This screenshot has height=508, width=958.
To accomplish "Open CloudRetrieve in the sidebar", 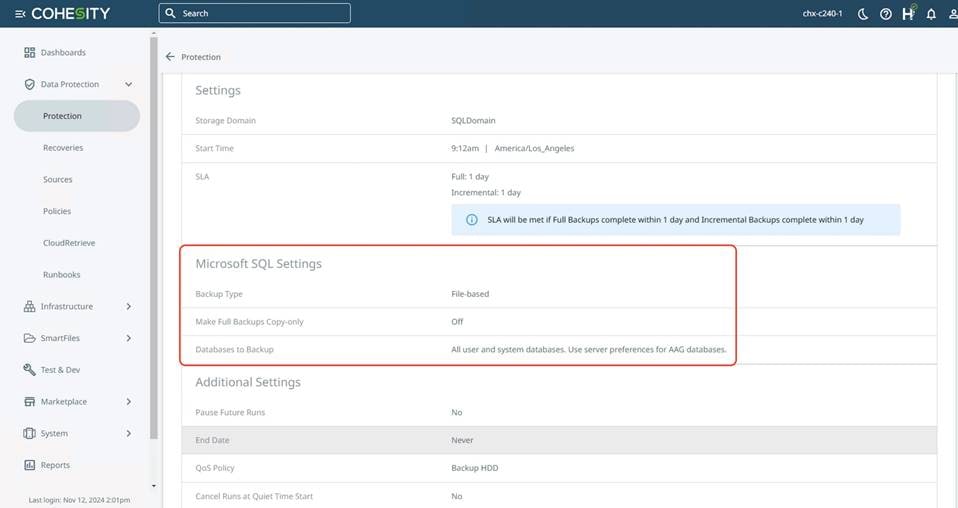I will coord(69,243).
